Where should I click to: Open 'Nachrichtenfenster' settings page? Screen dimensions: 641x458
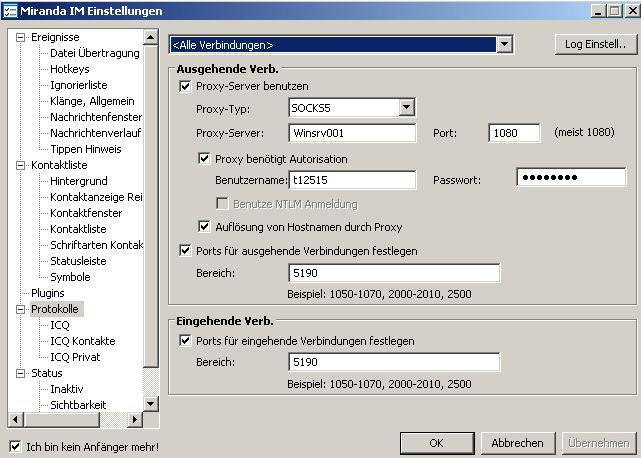click(96, 117)
